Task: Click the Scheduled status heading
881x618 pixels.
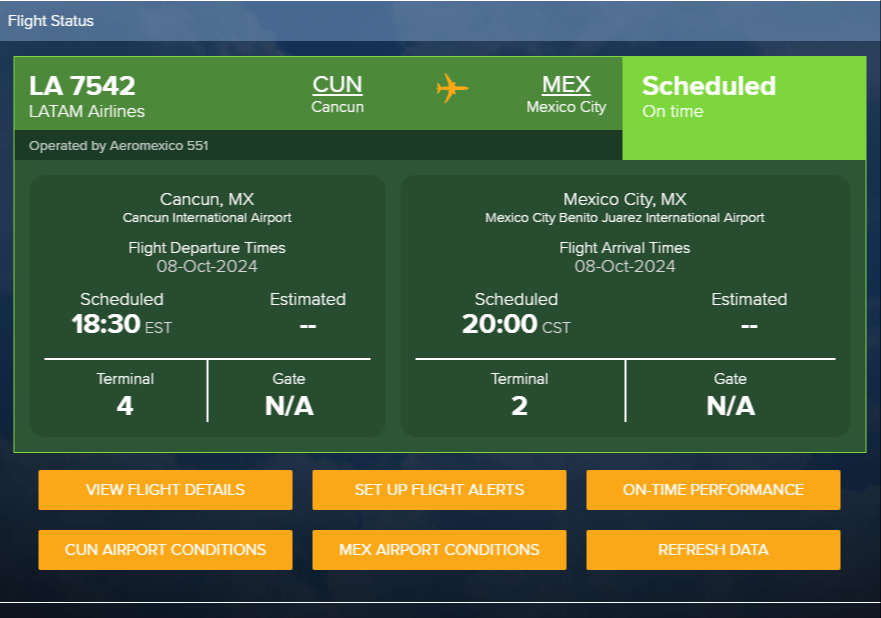Action: coord(709,86)
